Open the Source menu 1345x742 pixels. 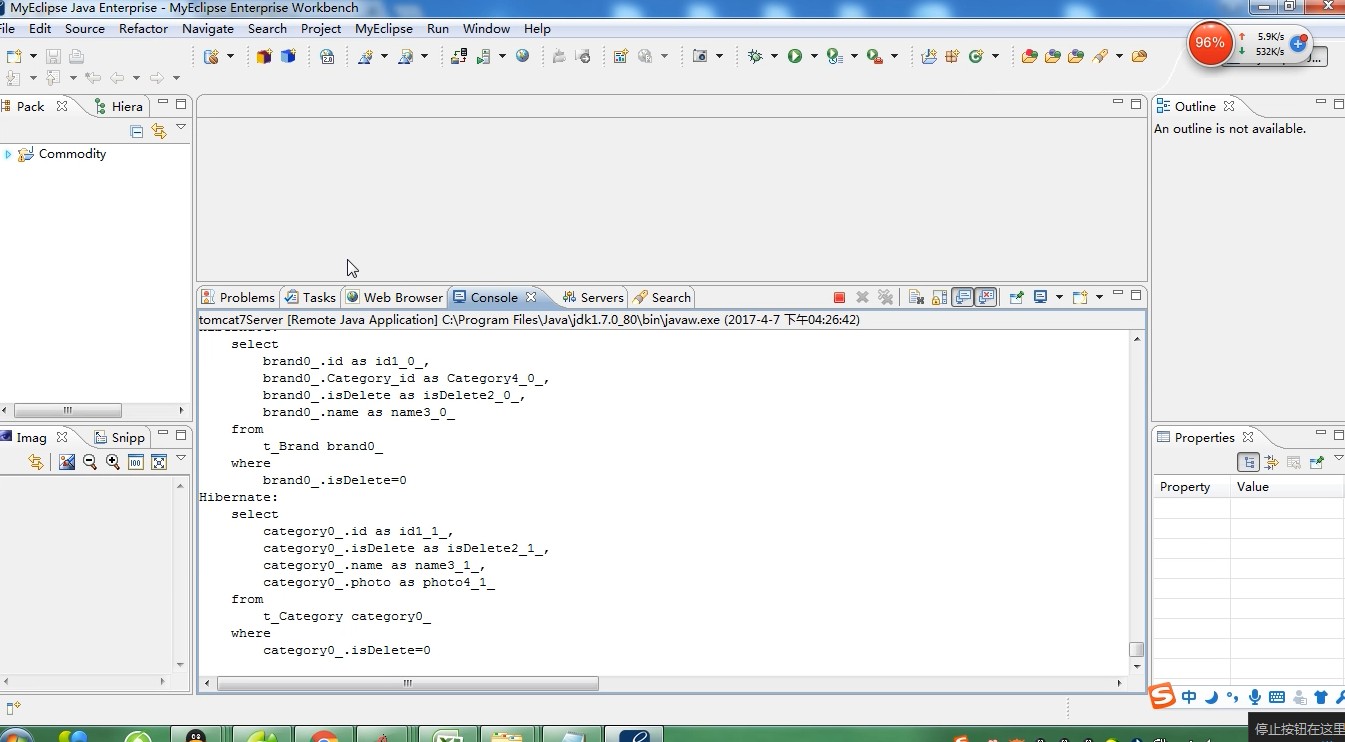tap(85, 29)
